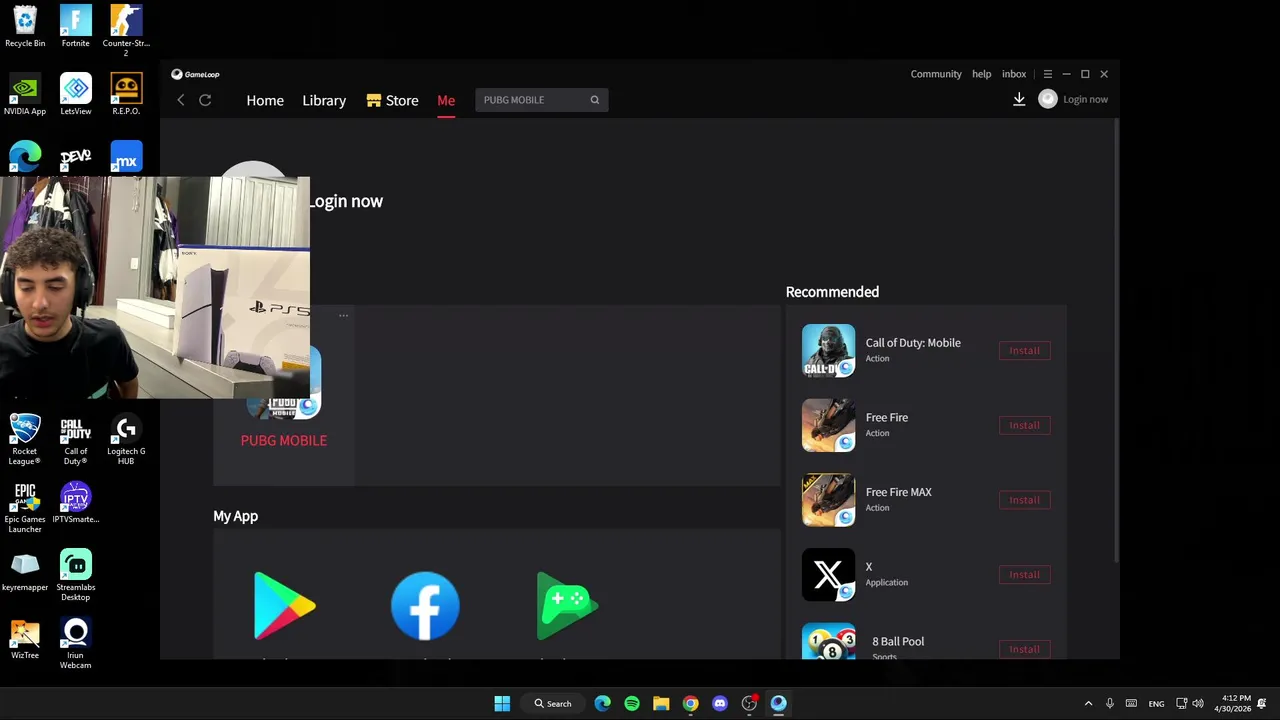
Task: Click Login now in top right
Action: [1085, 99]
